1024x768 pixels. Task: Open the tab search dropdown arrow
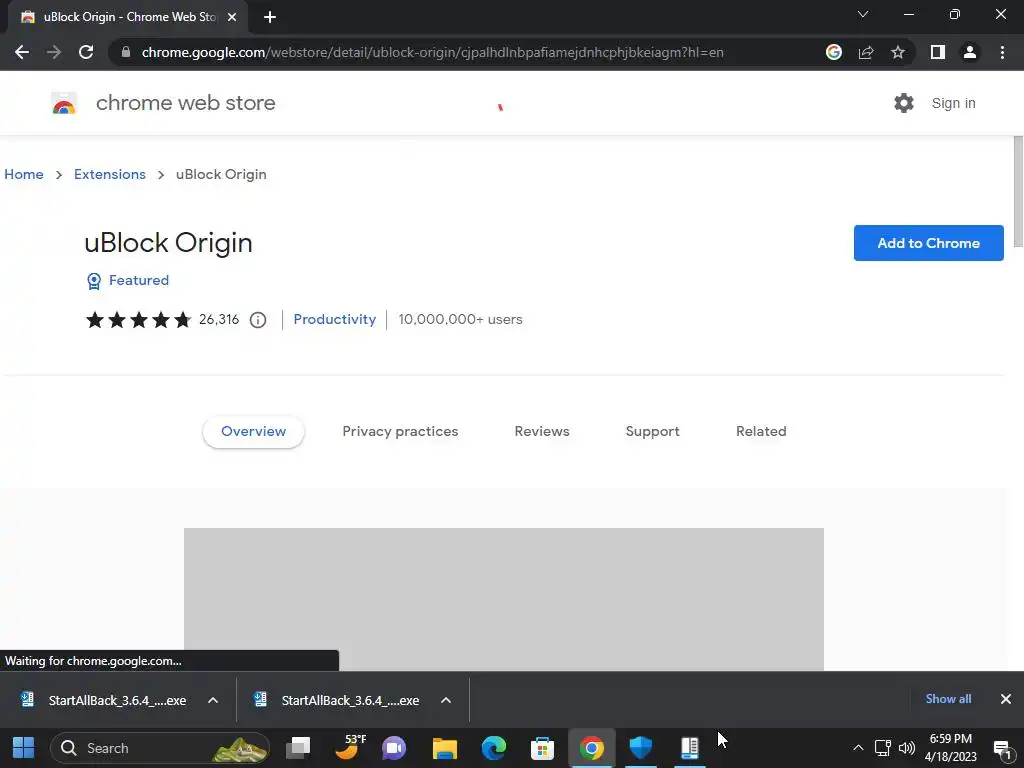(863, 14)
